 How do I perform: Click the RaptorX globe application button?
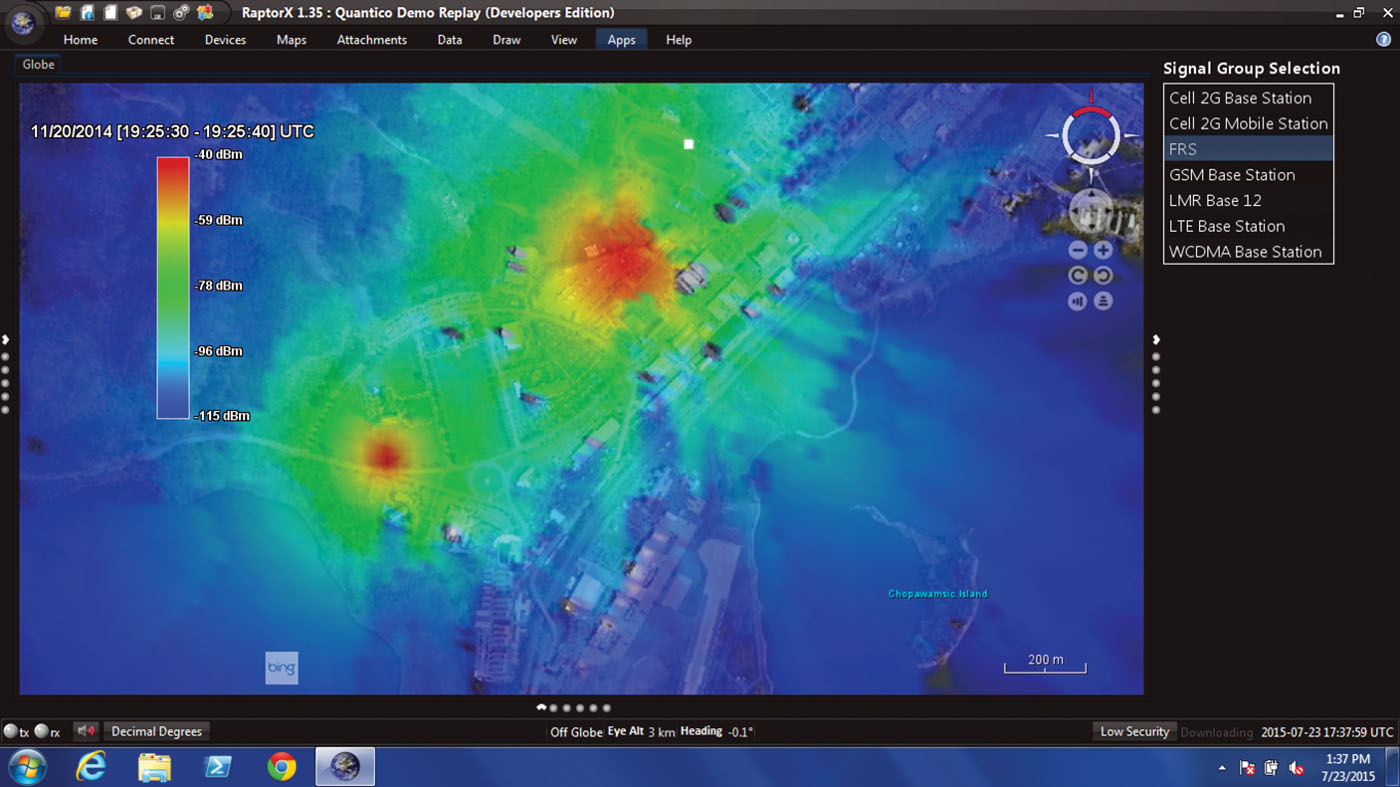click(22, 22)
